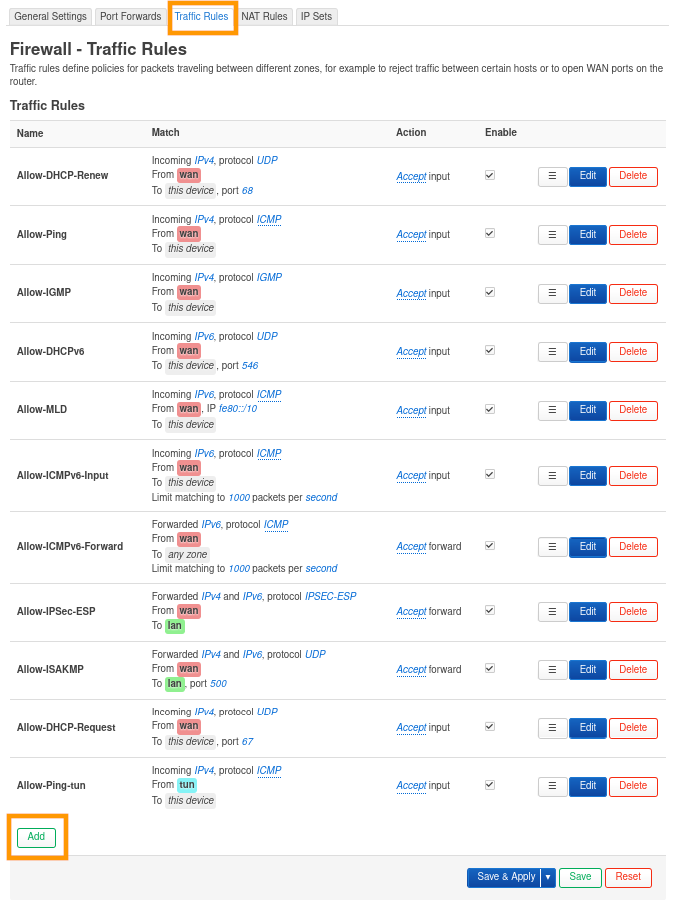This screenshot has height=902, width=683.
Task: Open the Port Forwards tab
Action: 130,17
